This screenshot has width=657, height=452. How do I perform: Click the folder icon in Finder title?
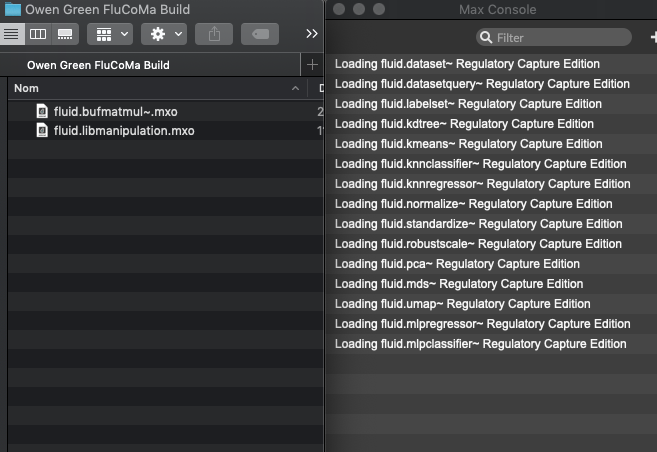click(x=13, y=9)
